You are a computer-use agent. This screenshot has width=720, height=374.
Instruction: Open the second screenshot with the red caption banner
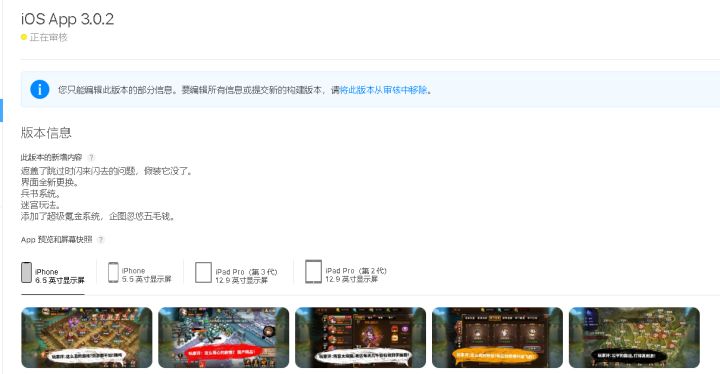224,337
